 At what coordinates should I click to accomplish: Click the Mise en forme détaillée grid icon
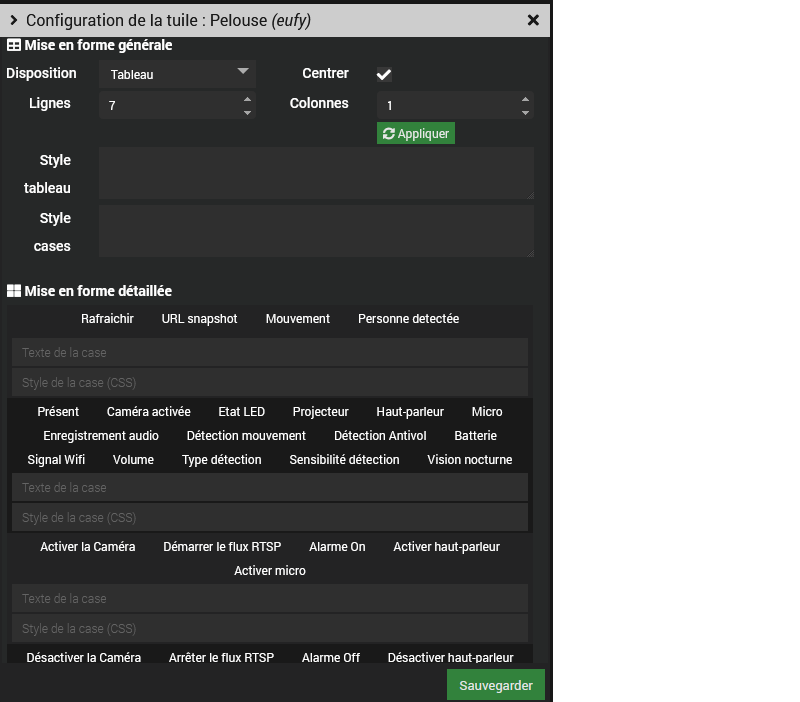pos(14,291)
